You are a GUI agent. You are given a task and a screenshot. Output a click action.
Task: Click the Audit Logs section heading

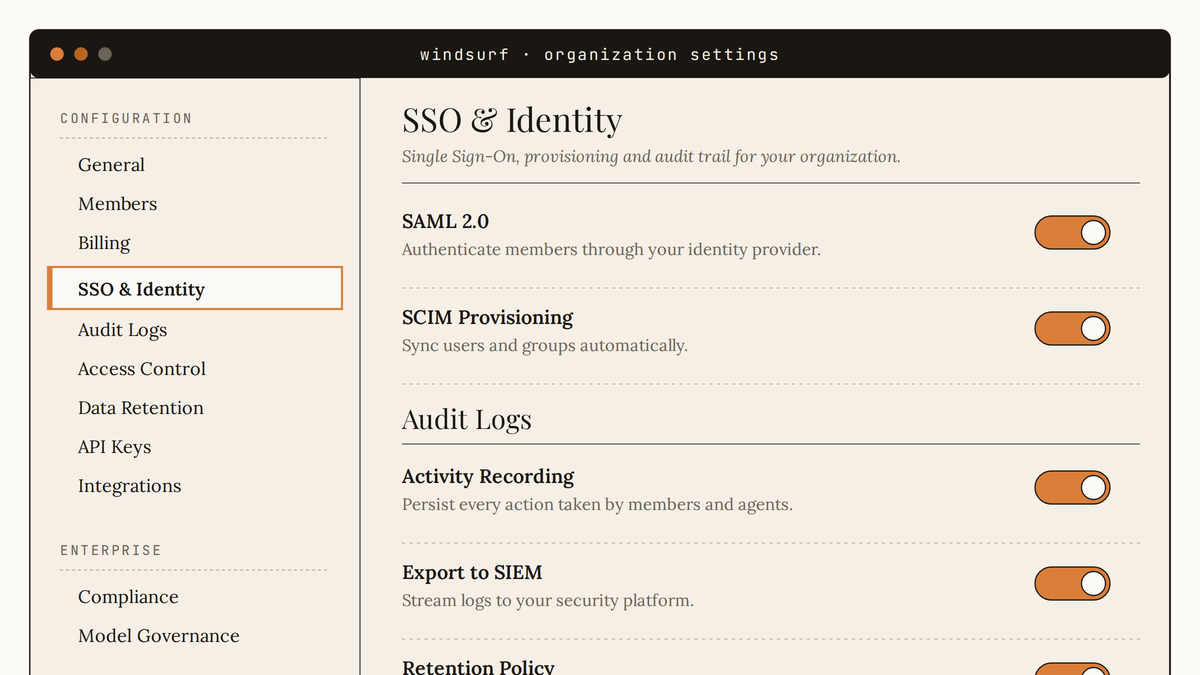[x=467, y=419]
